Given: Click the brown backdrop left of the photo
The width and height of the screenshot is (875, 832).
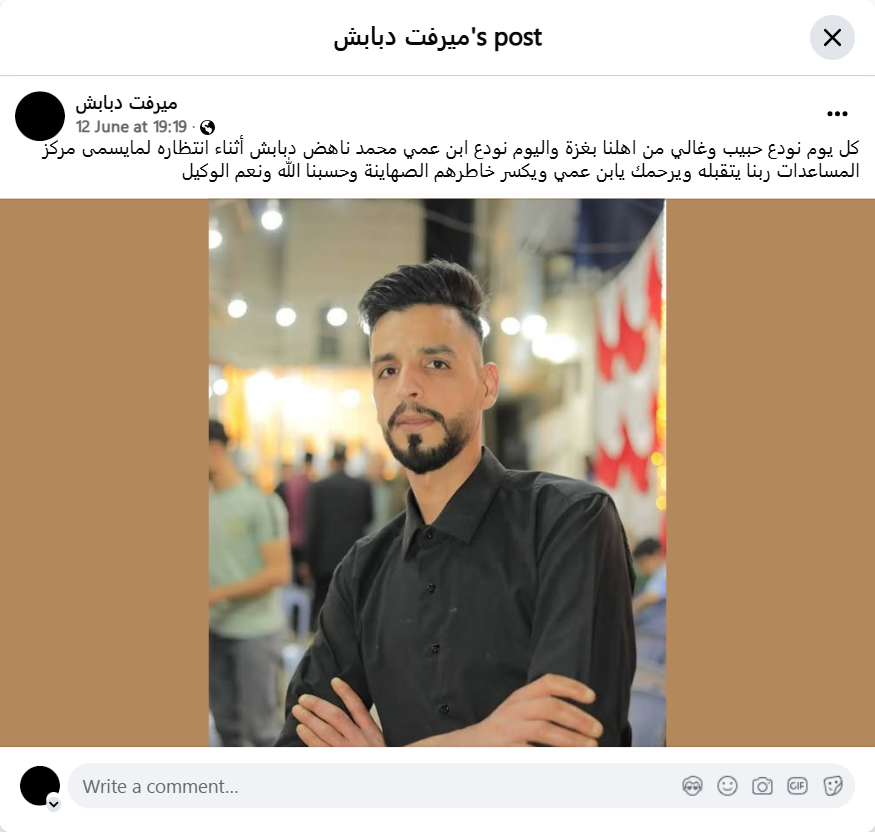Looking at the screenshot, I should 104,473.
